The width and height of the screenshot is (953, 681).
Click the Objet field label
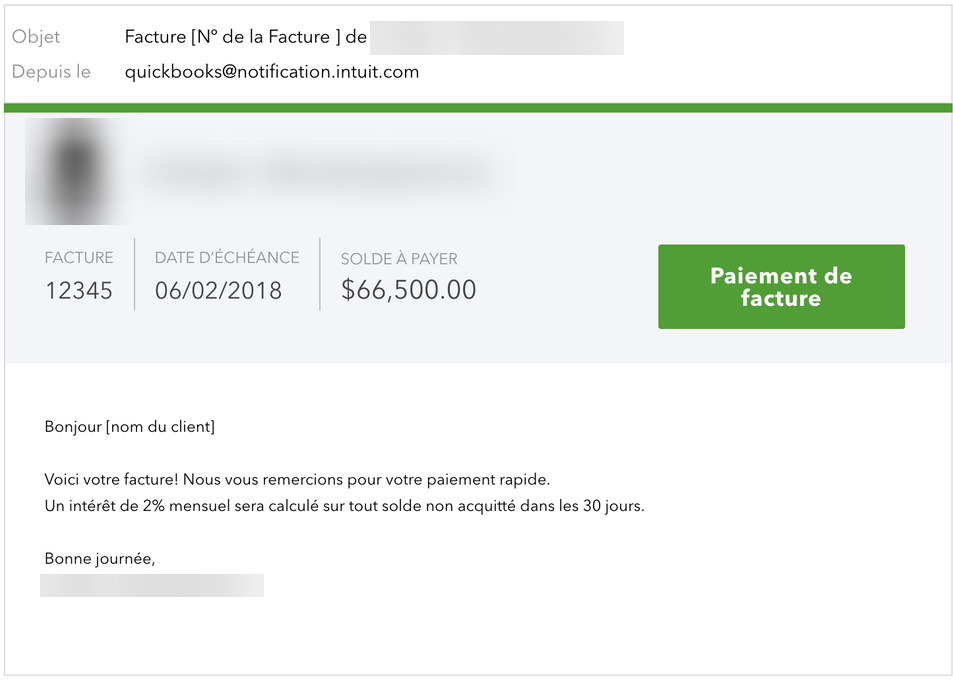click(x=36, y=37)
